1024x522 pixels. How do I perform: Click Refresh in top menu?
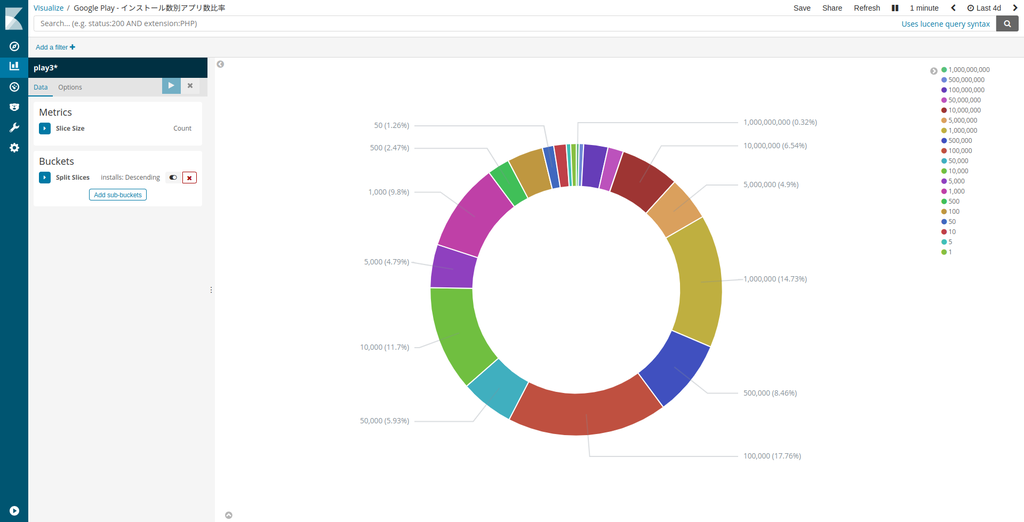click(867, 8)
